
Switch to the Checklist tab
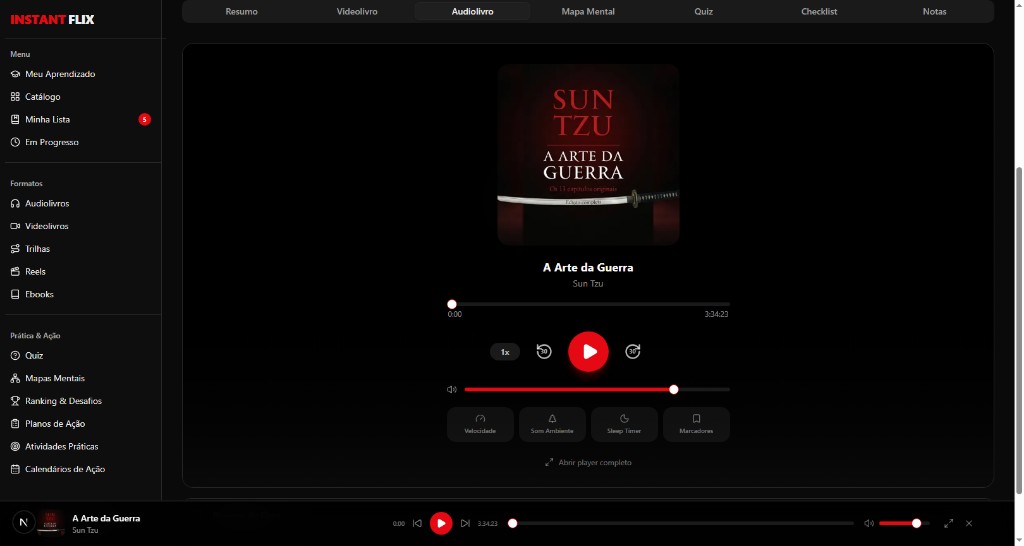click(819, 11)
